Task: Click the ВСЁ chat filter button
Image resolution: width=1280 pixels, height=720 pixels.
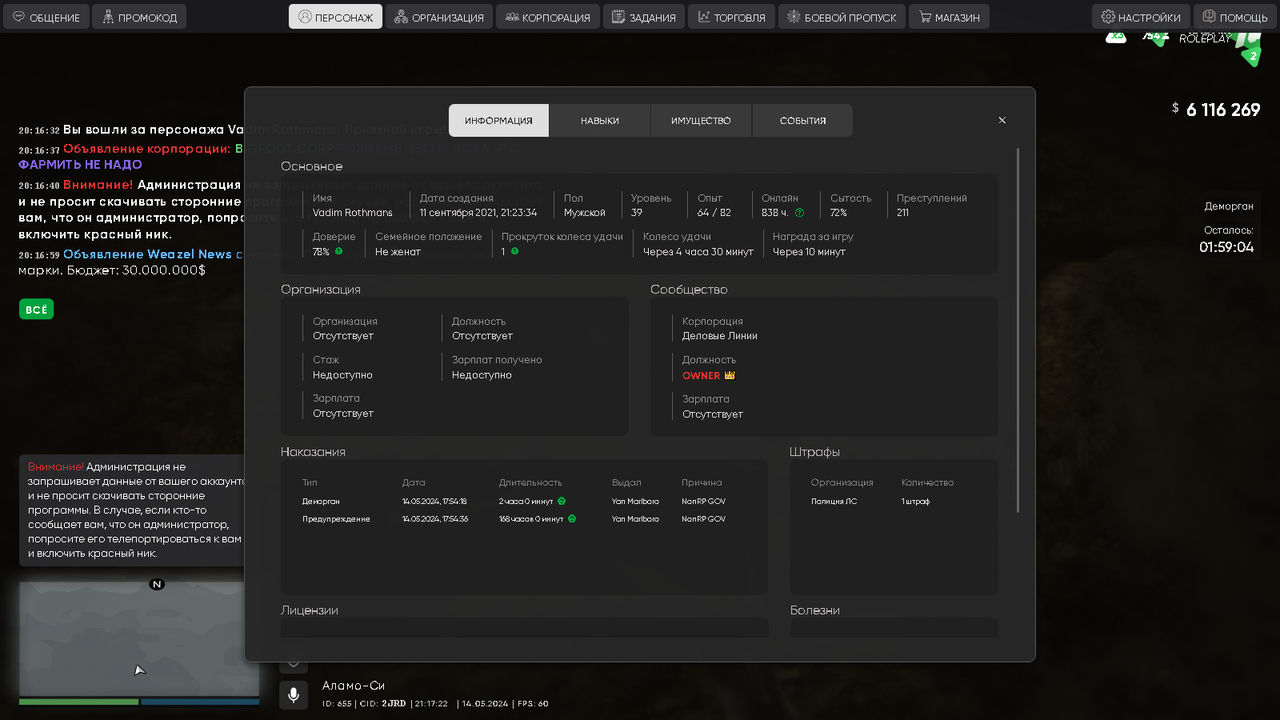Action: 36,310
